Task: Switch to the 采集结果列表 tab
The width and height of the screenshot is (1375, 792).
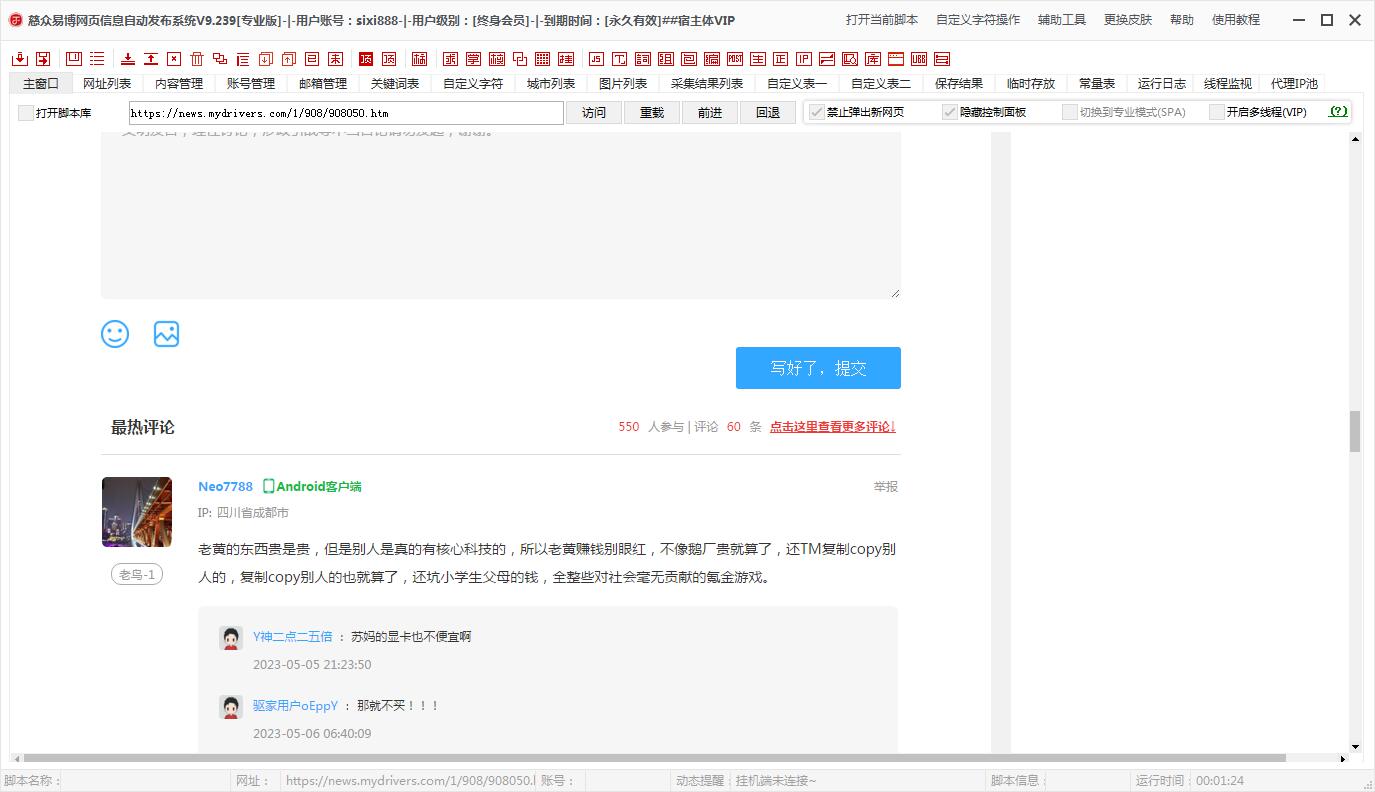Action: pos(707,84)
